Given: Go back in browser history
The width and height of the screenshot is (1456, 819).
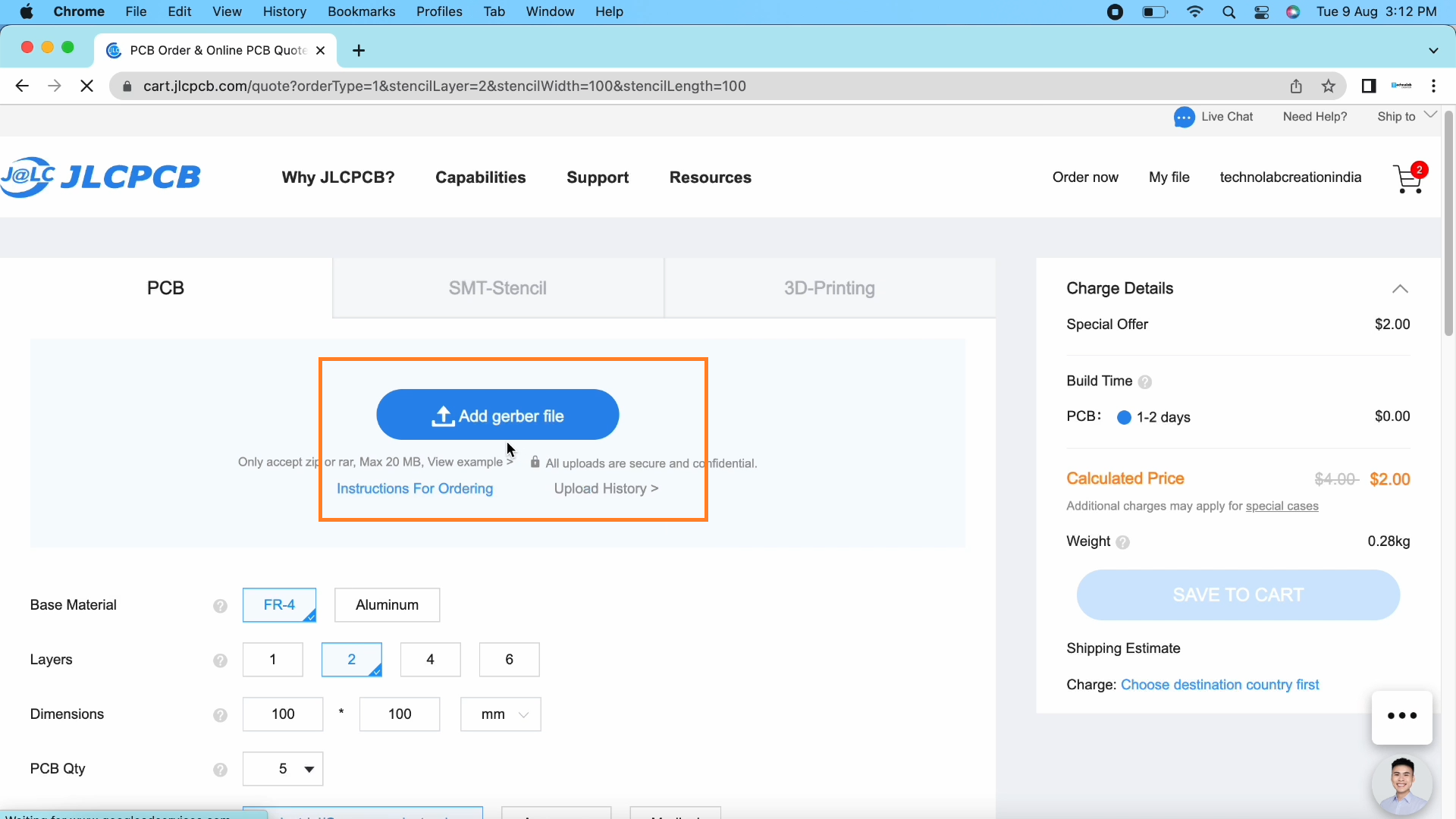Looking at the screenshot, I should (x=22, y=86).
